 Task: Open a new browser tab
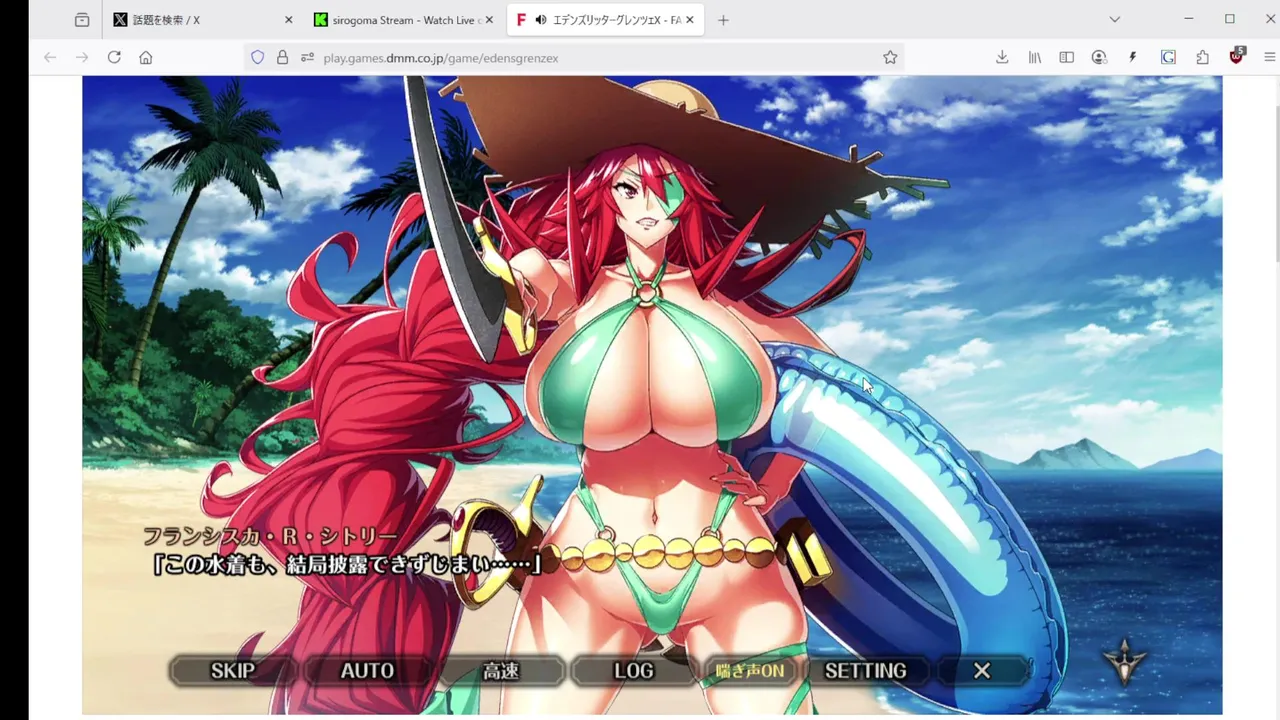click(723, 20)
